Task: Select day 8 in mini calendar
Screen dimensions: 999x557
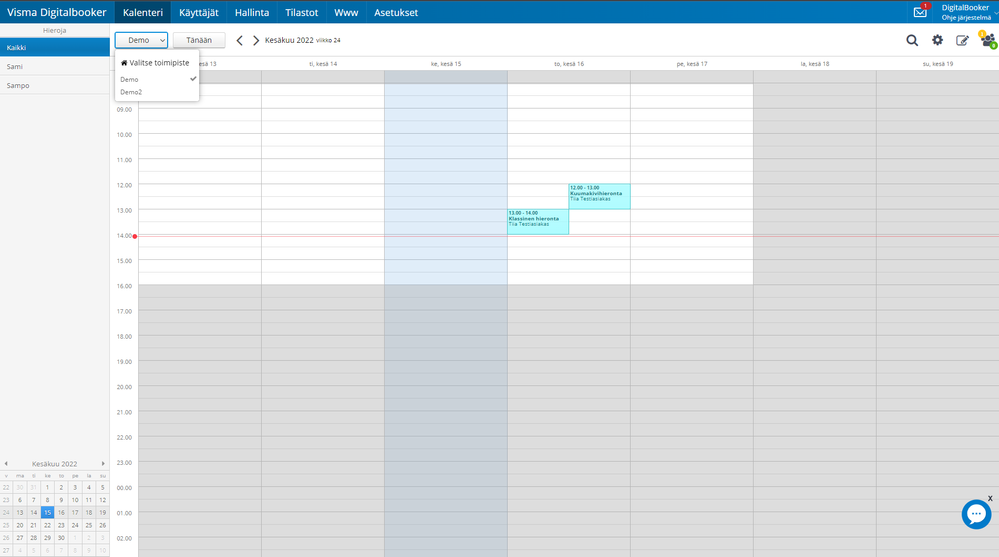Action: click(47, 500)
